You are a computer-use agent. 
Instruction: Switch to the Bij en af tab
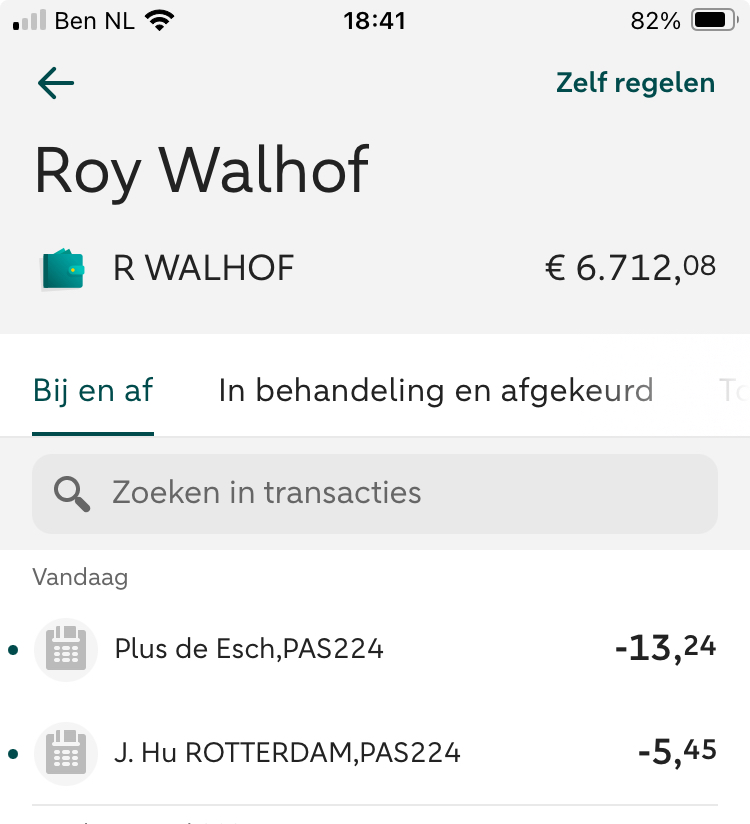coord(93,390)
